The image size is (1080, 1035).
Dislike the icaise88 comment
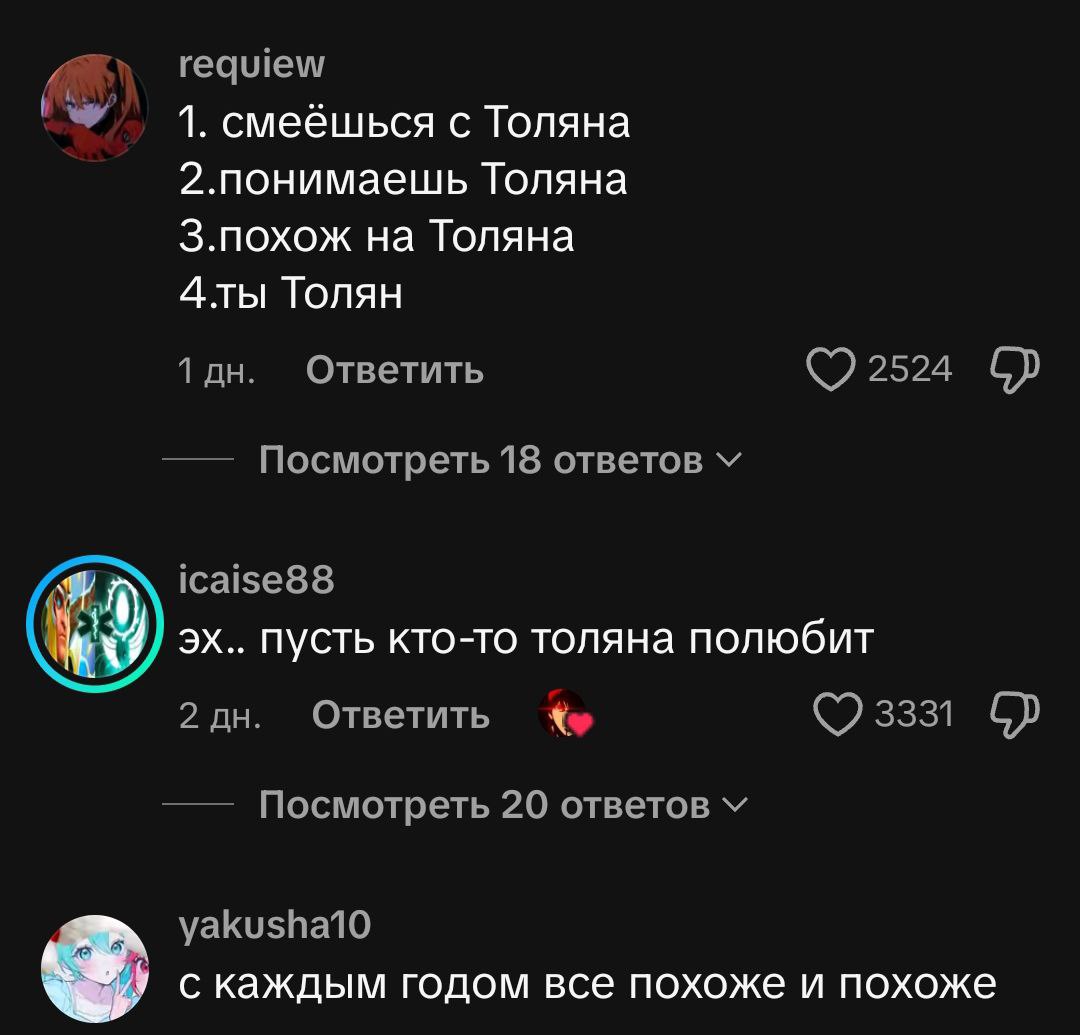1014,715
